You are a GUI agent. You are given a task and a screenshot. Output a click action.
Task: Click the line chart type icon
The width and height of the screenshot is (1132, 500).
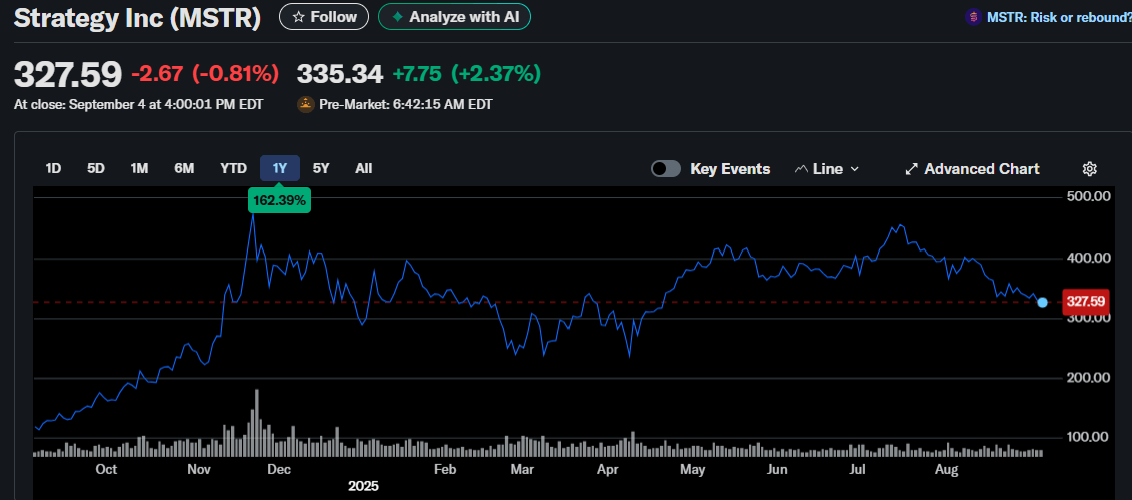point(801,169)
